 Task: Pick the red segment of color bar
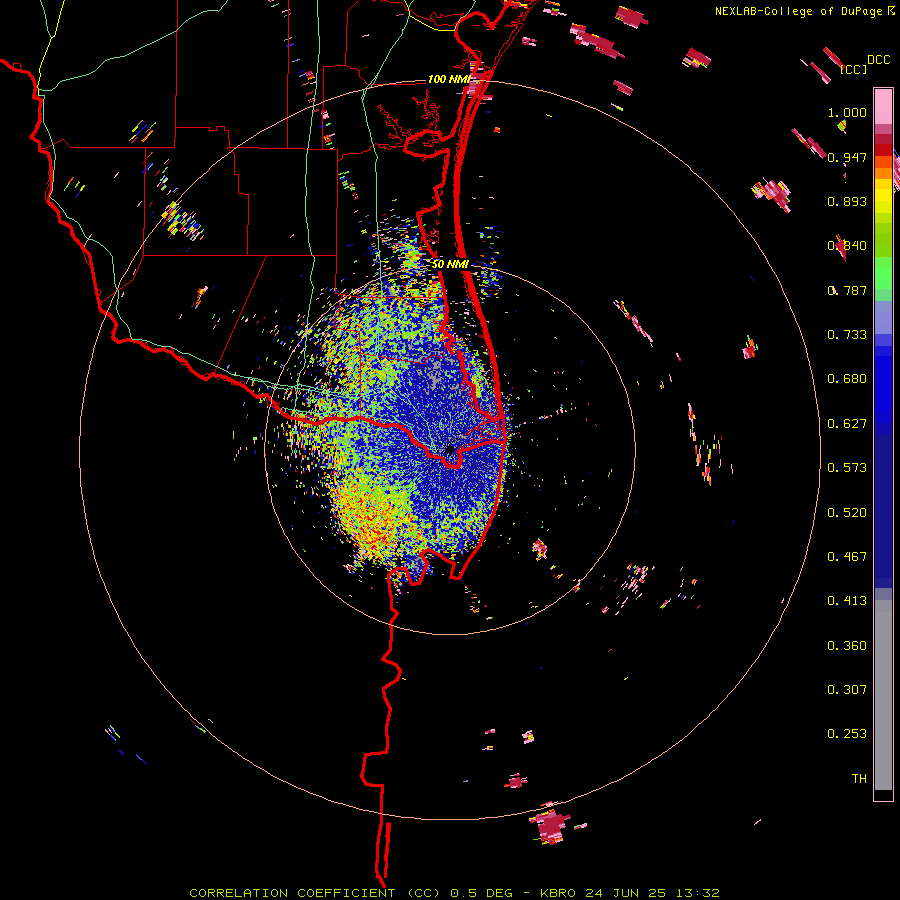(883, 150)
